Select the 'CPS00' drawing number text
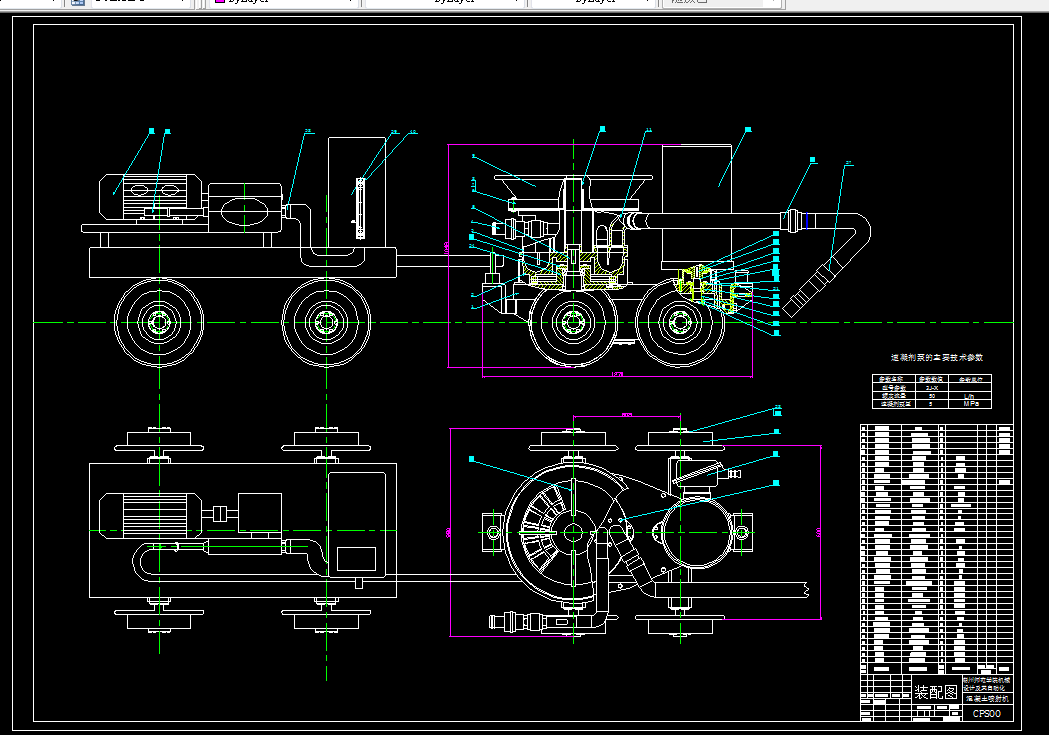Image resolution: width=1049 pixels, height=735 pixels. [x=987, y=714]
